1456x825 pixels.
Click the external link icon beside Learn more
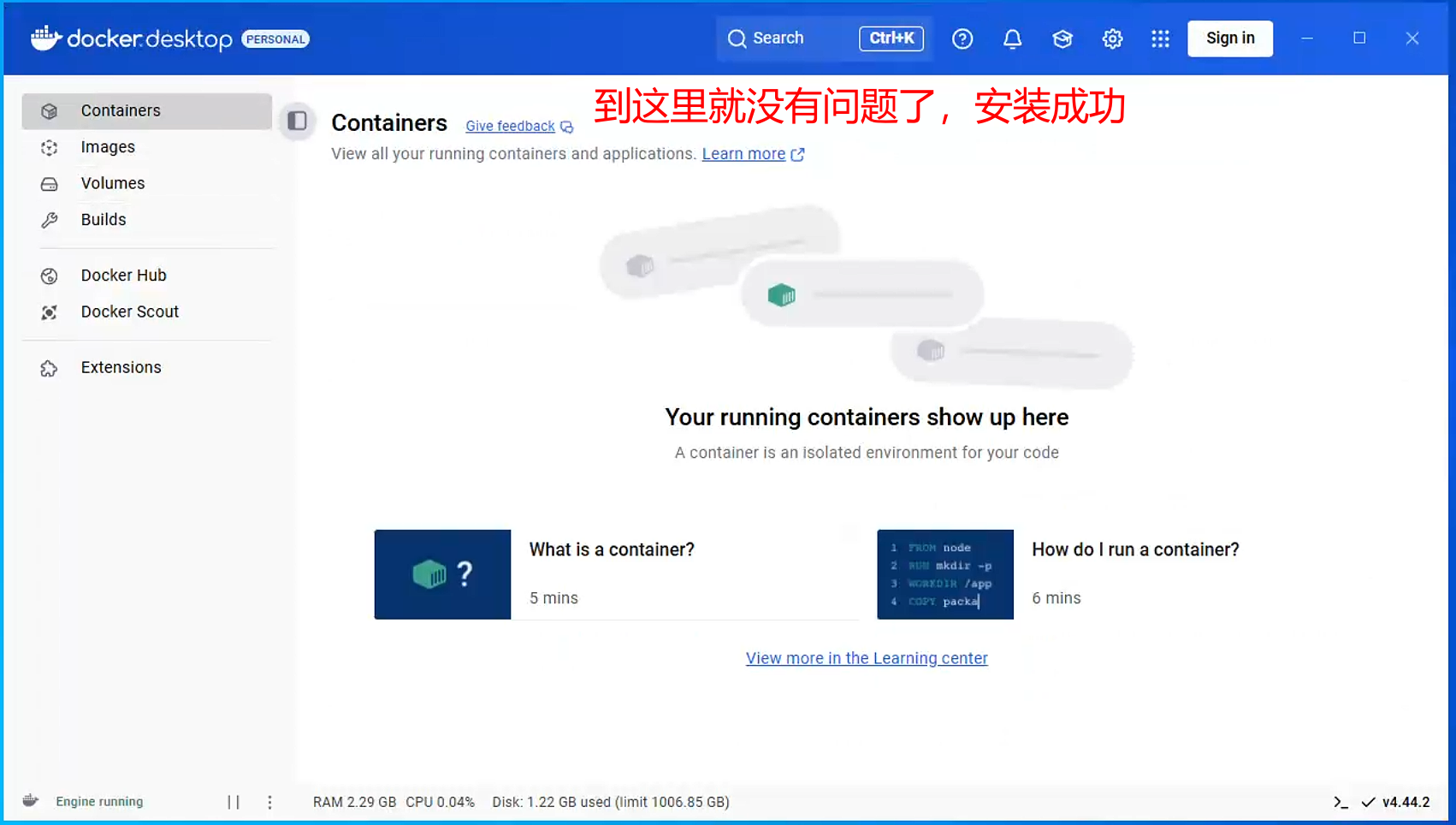797,155
